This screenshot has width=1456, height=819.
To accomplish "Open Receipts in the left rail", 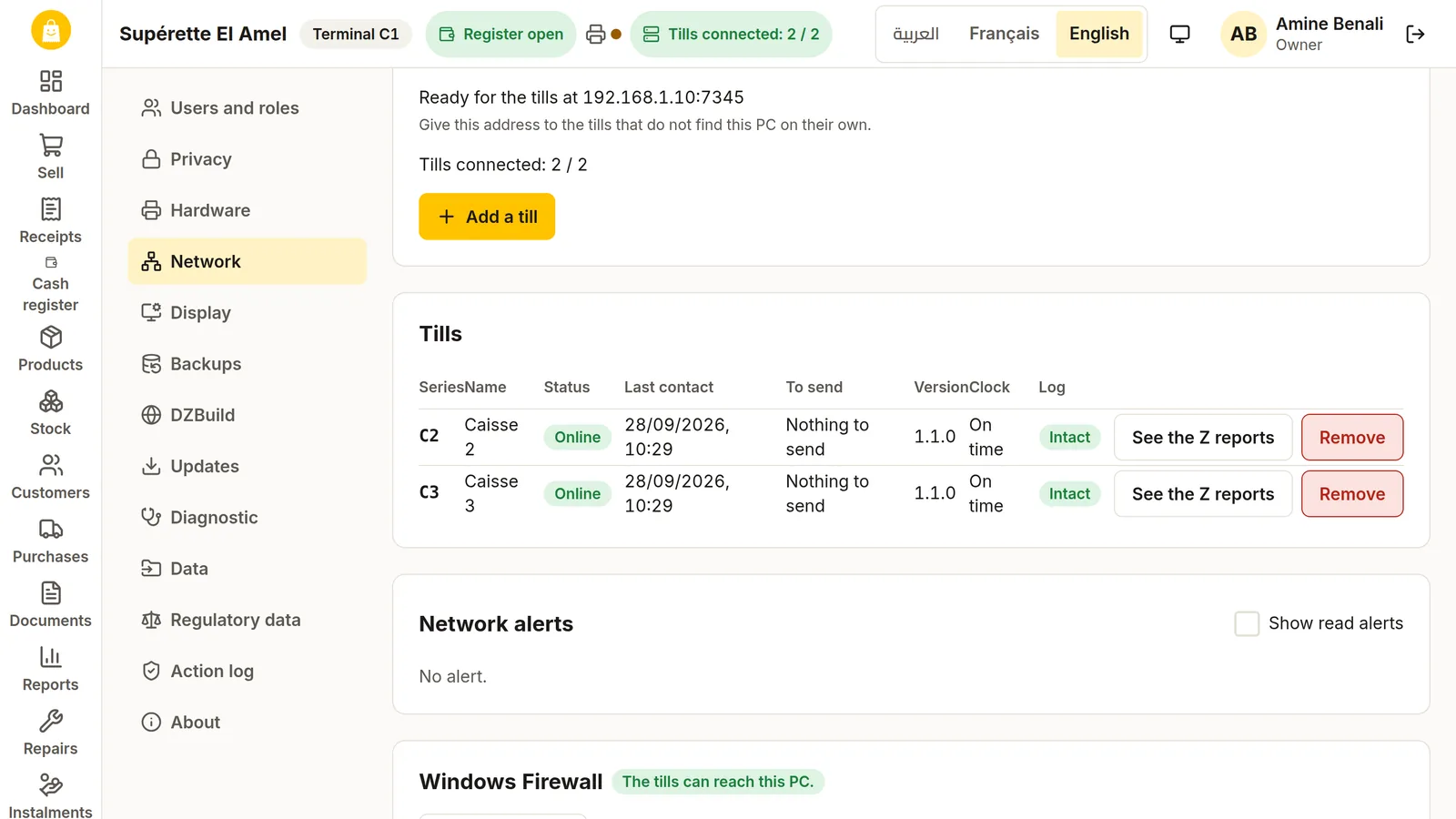I will (x=51, y=222).
